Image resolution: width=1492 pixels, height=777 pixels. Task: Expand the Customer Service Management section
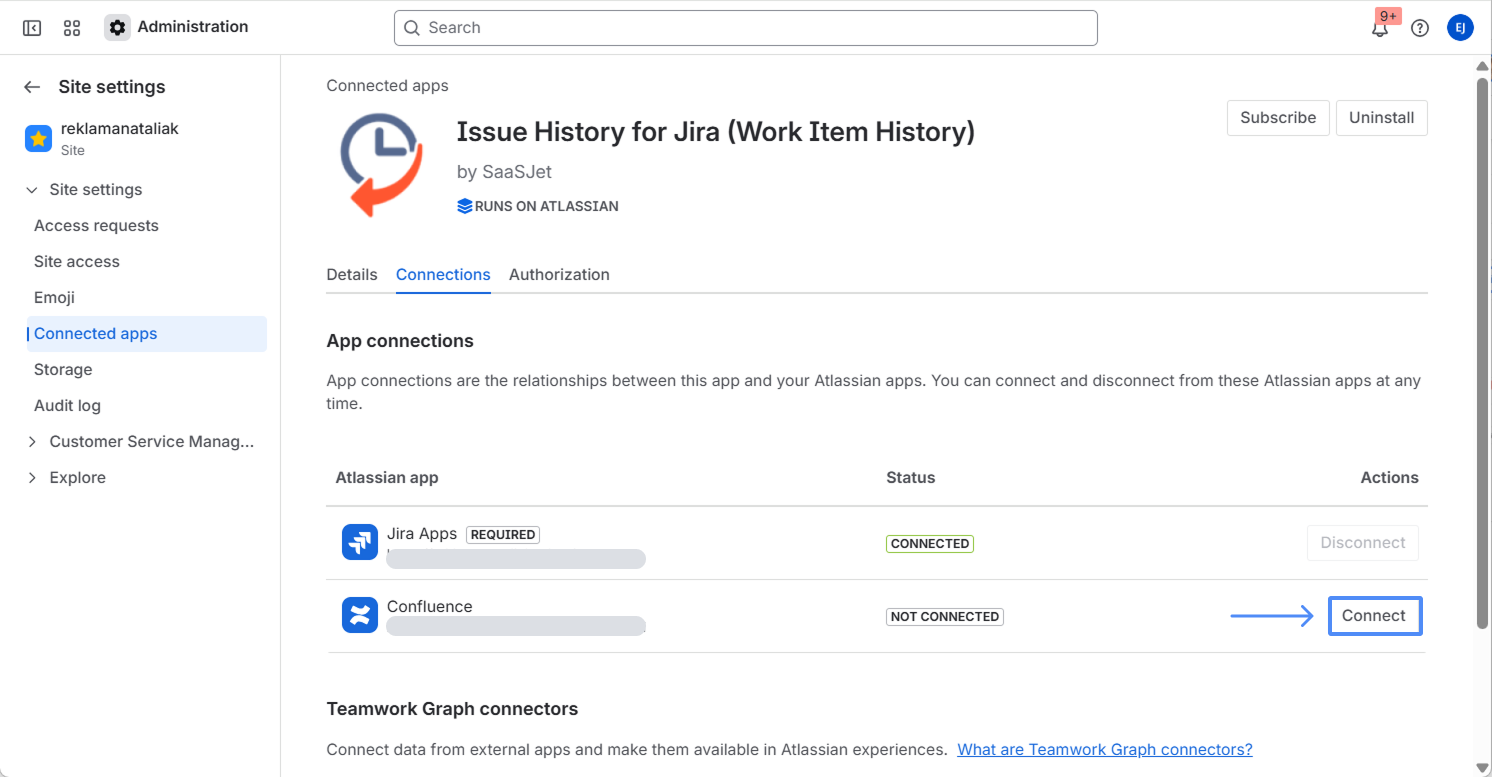point(32,442)
